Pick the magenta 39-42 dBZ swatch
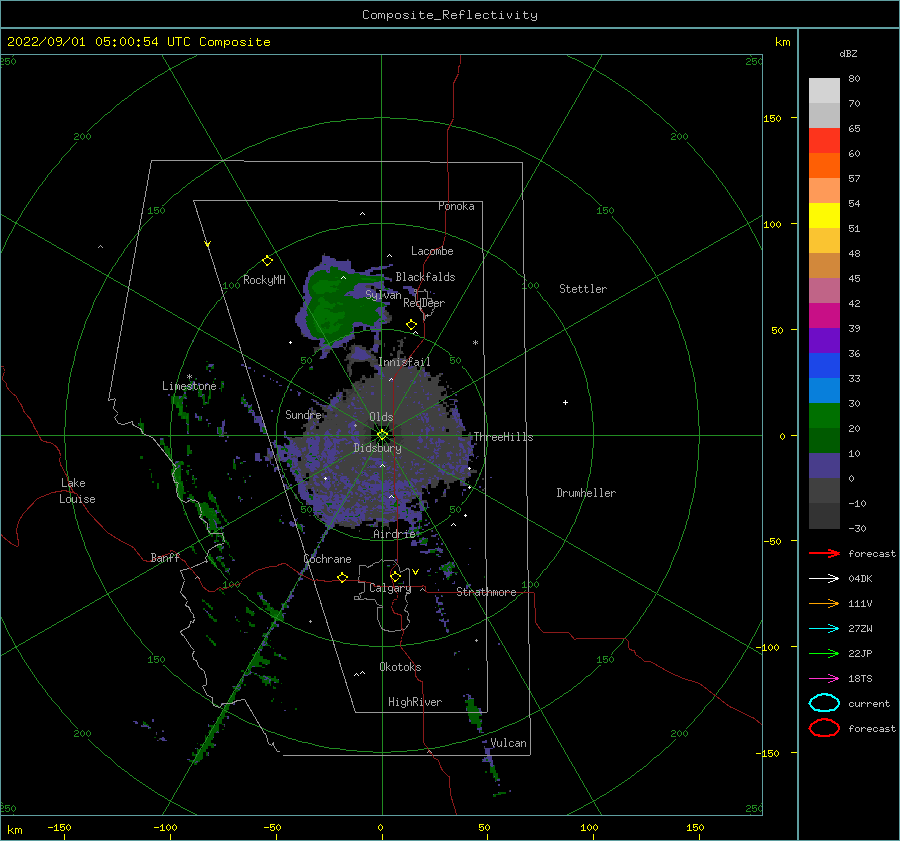Image resolution: width=900 pixels, height=841 pixels. click(x=824, y=316)
